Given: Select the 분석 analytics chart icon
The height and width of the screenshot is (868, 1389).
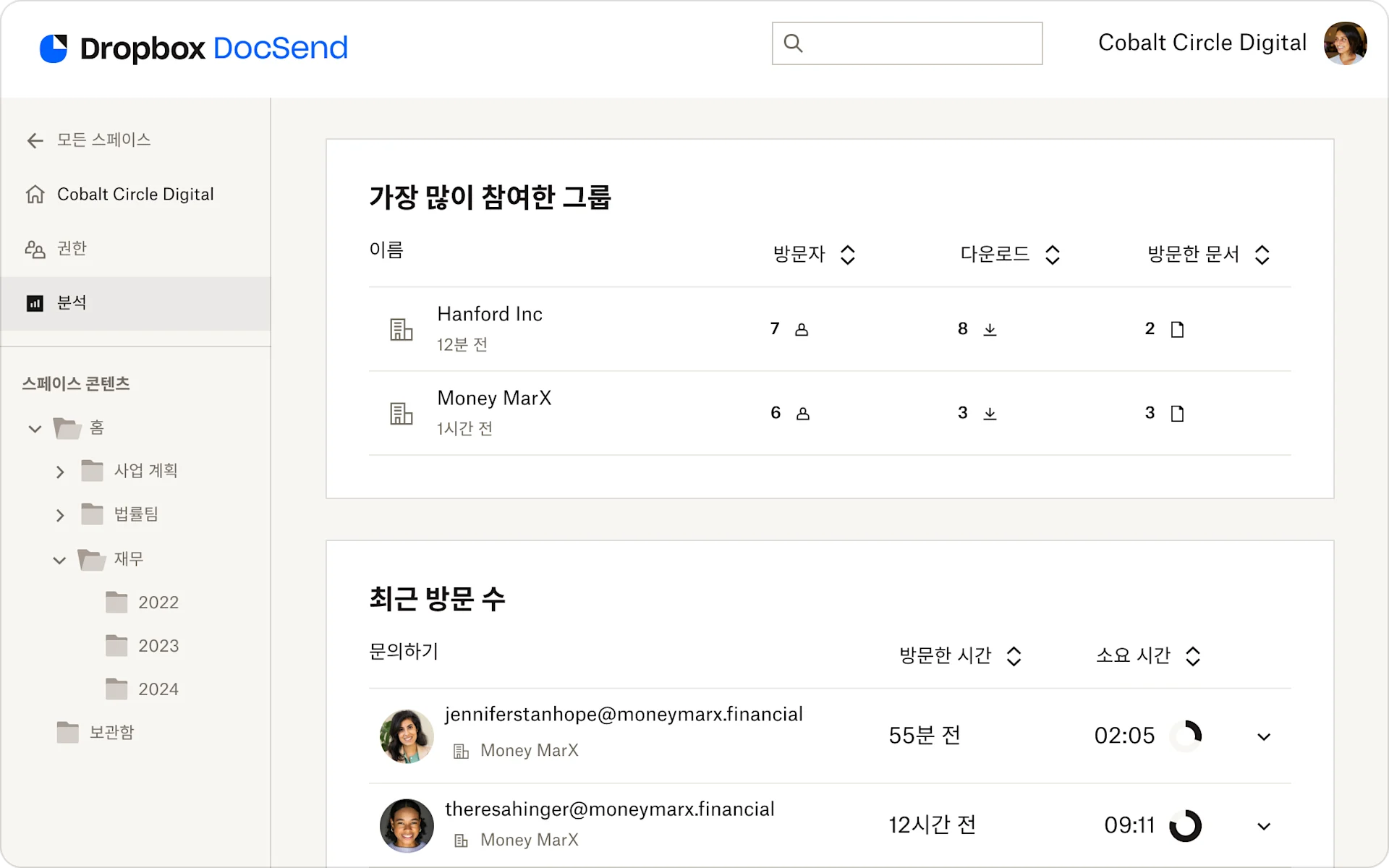Looking at the screenshot, I should point(35,303).
